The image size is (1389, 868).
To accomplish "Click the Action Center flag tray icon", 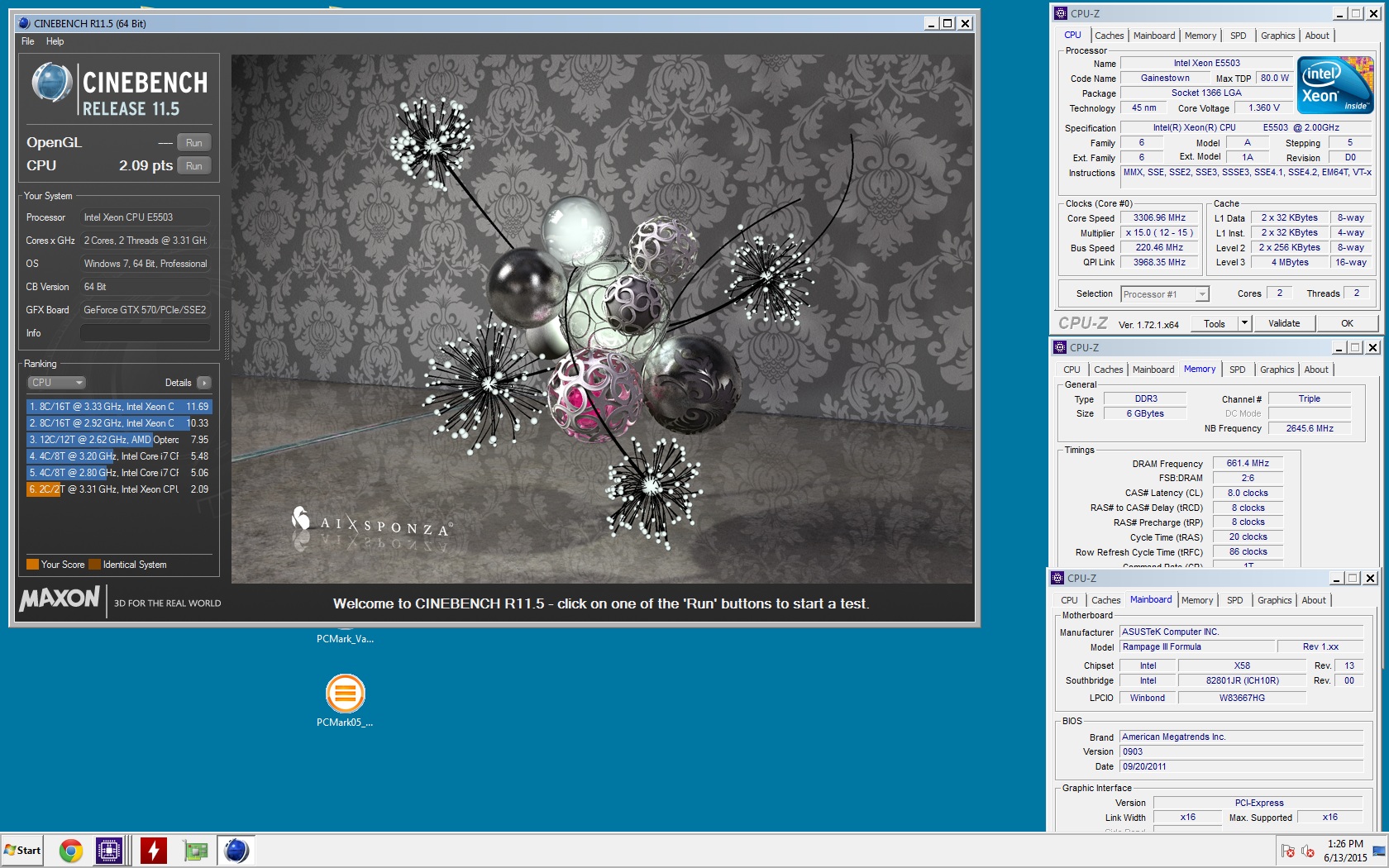I will click(x=1287, y=851).
